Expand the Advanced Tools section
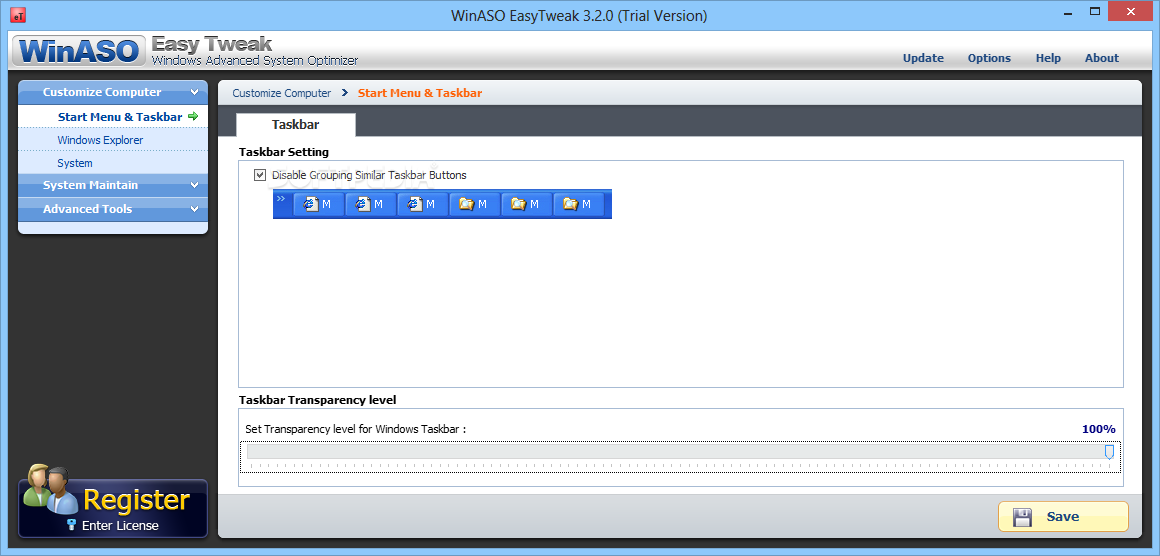The width and height of the screenshot is (1160, 556). 113,209
